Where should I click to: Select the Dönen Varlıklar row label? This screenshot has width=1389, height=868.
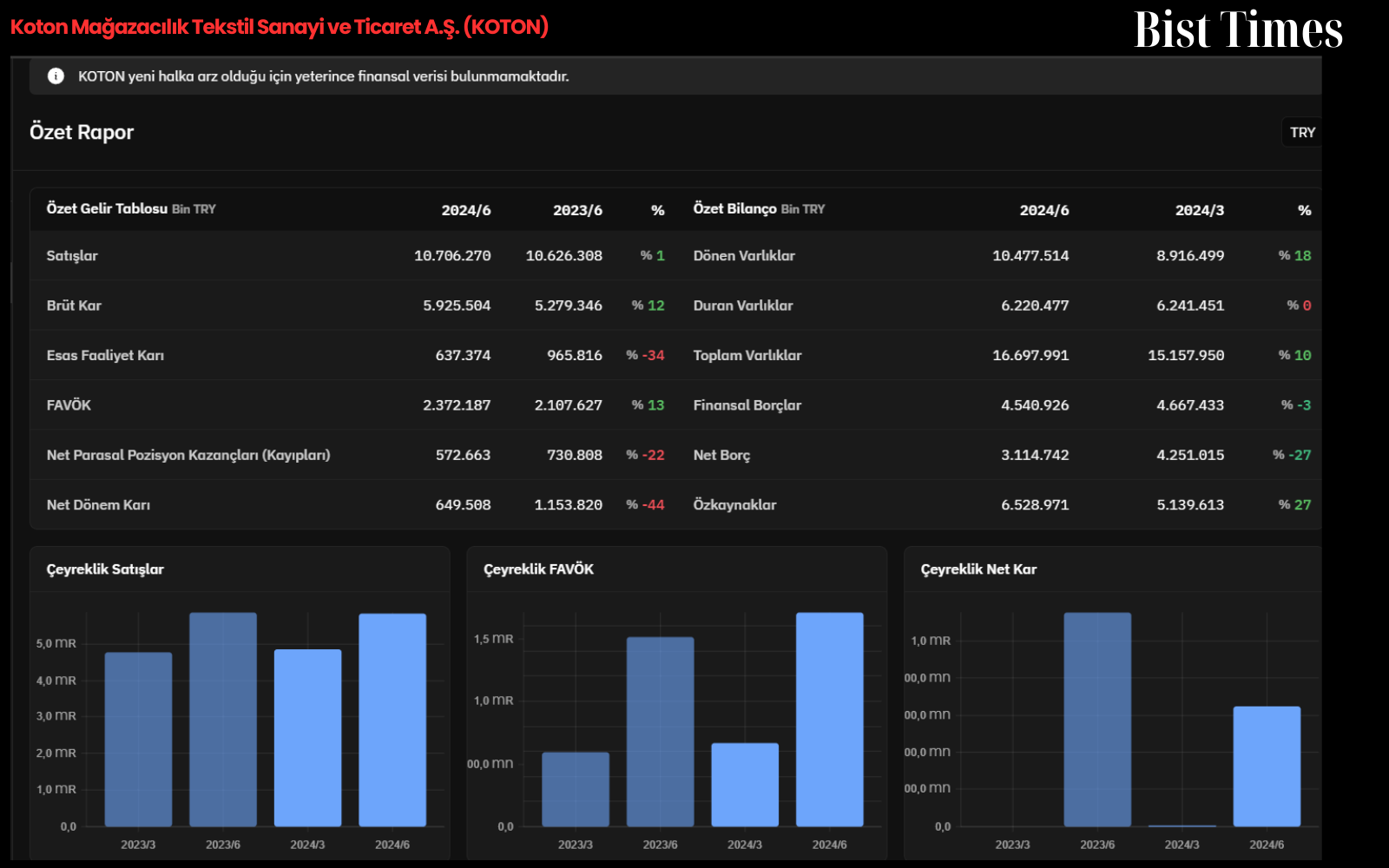[x=744, y=256]
